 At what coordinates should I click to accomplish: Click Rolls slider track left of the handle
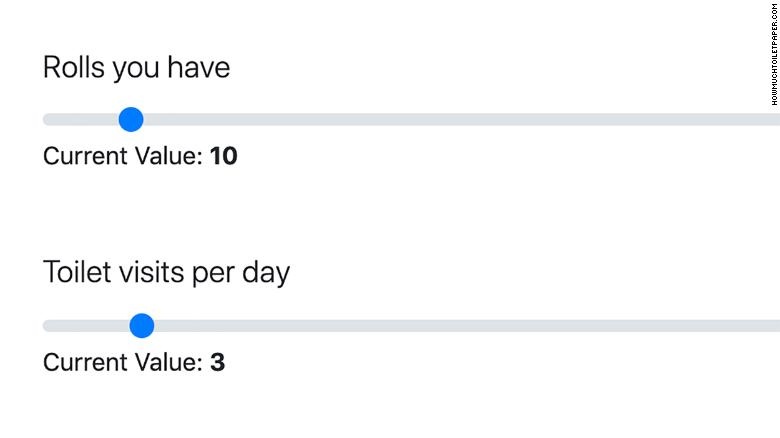(80, 120)
